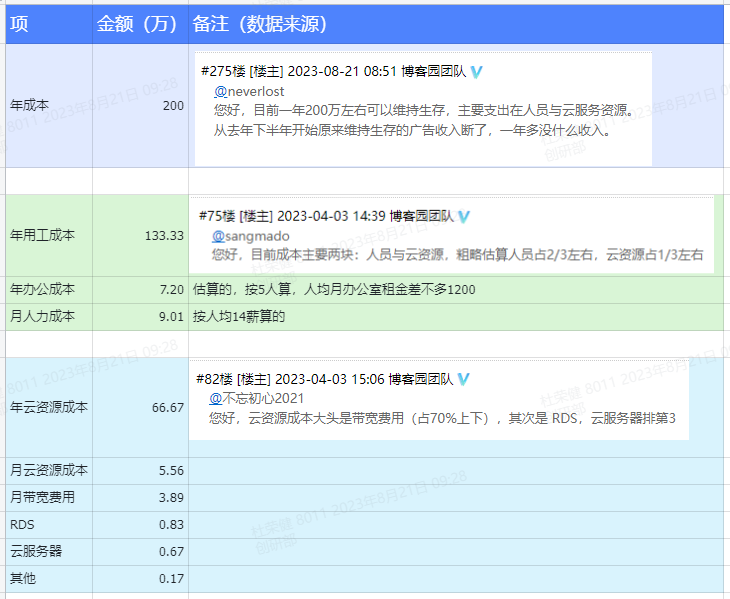The width and height of the screenshot is (730, 599).
Task: Select the cell with value 3.89
Action: (141, 498)
